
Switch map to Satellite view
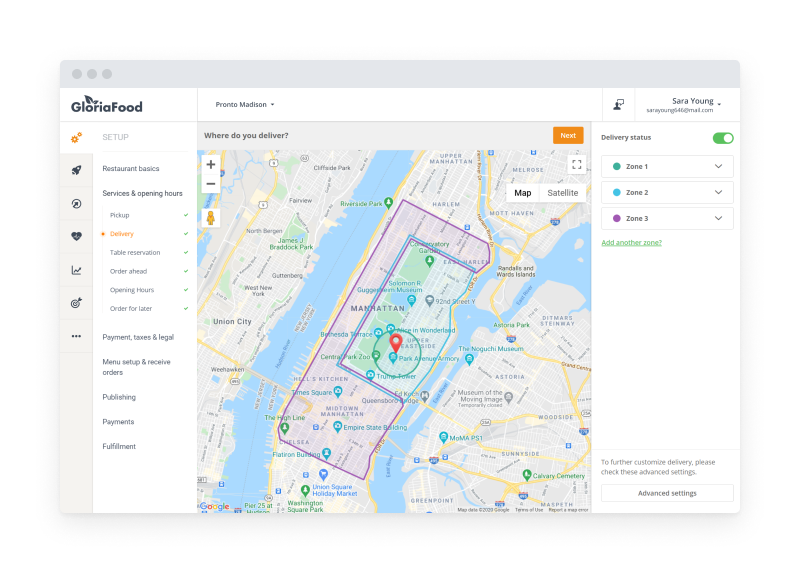click(x=563, y=193)
